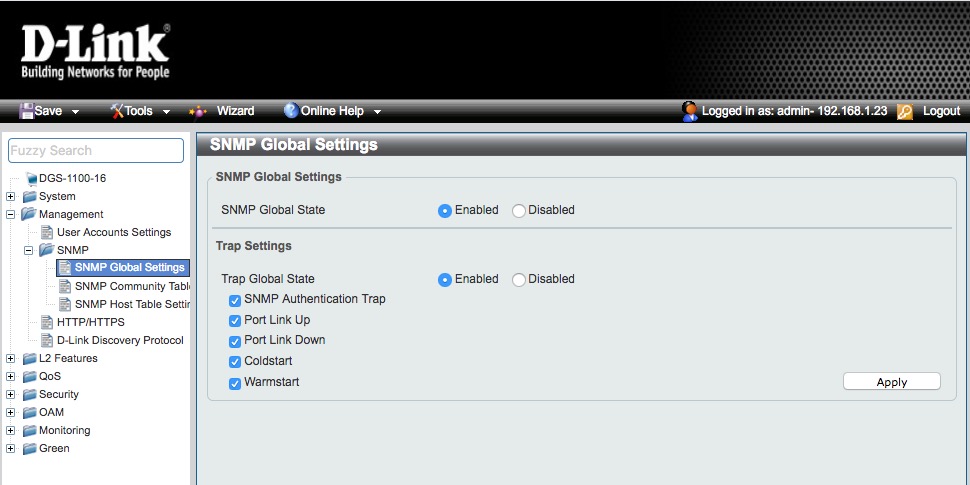This screenshot has width=970, height=485.
Task: Click the Save floppy disk icon
Action: [x=26, y=111]
